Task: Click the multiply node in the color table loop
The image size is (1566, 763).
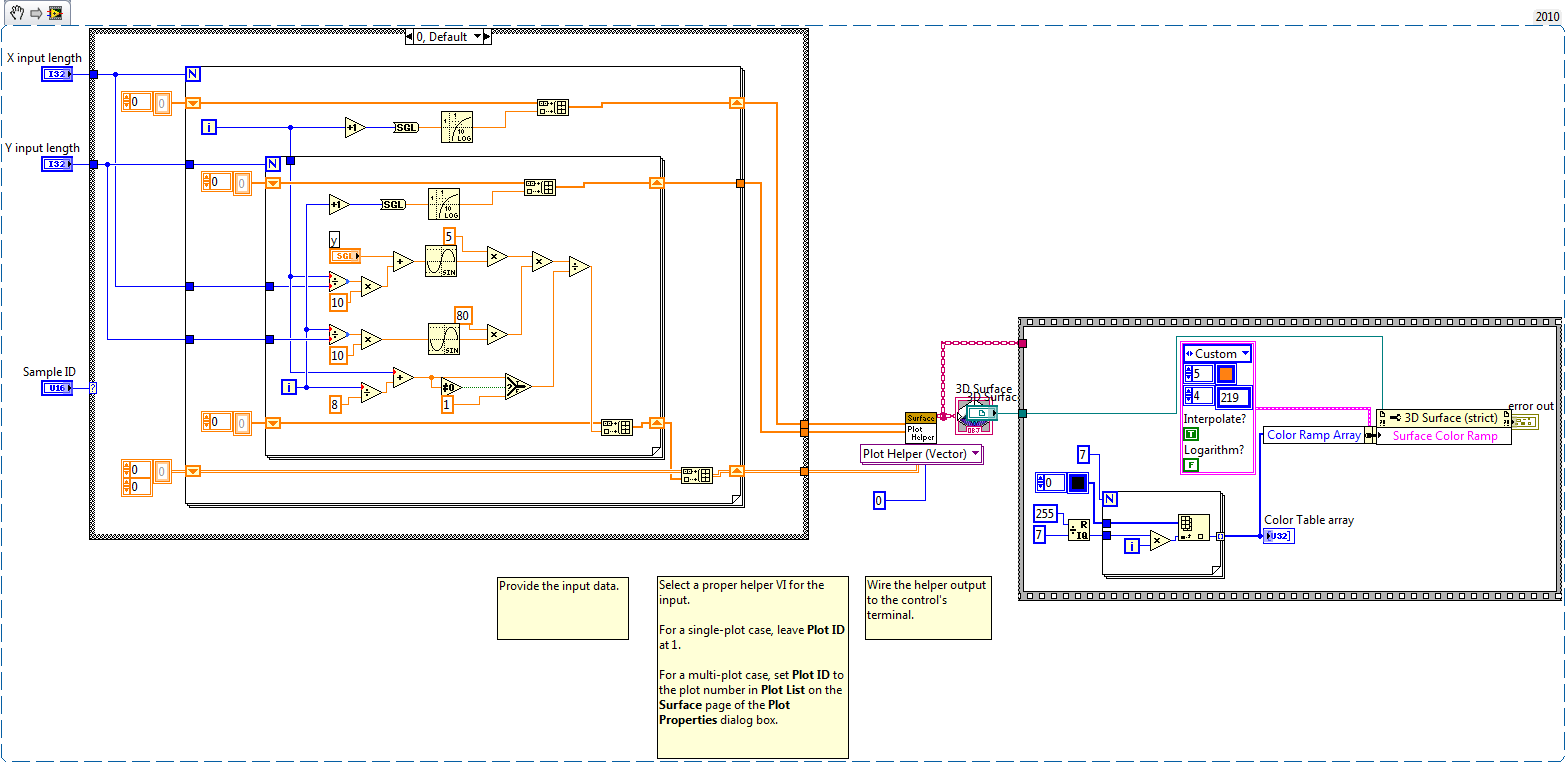Action: [1160, 541]
